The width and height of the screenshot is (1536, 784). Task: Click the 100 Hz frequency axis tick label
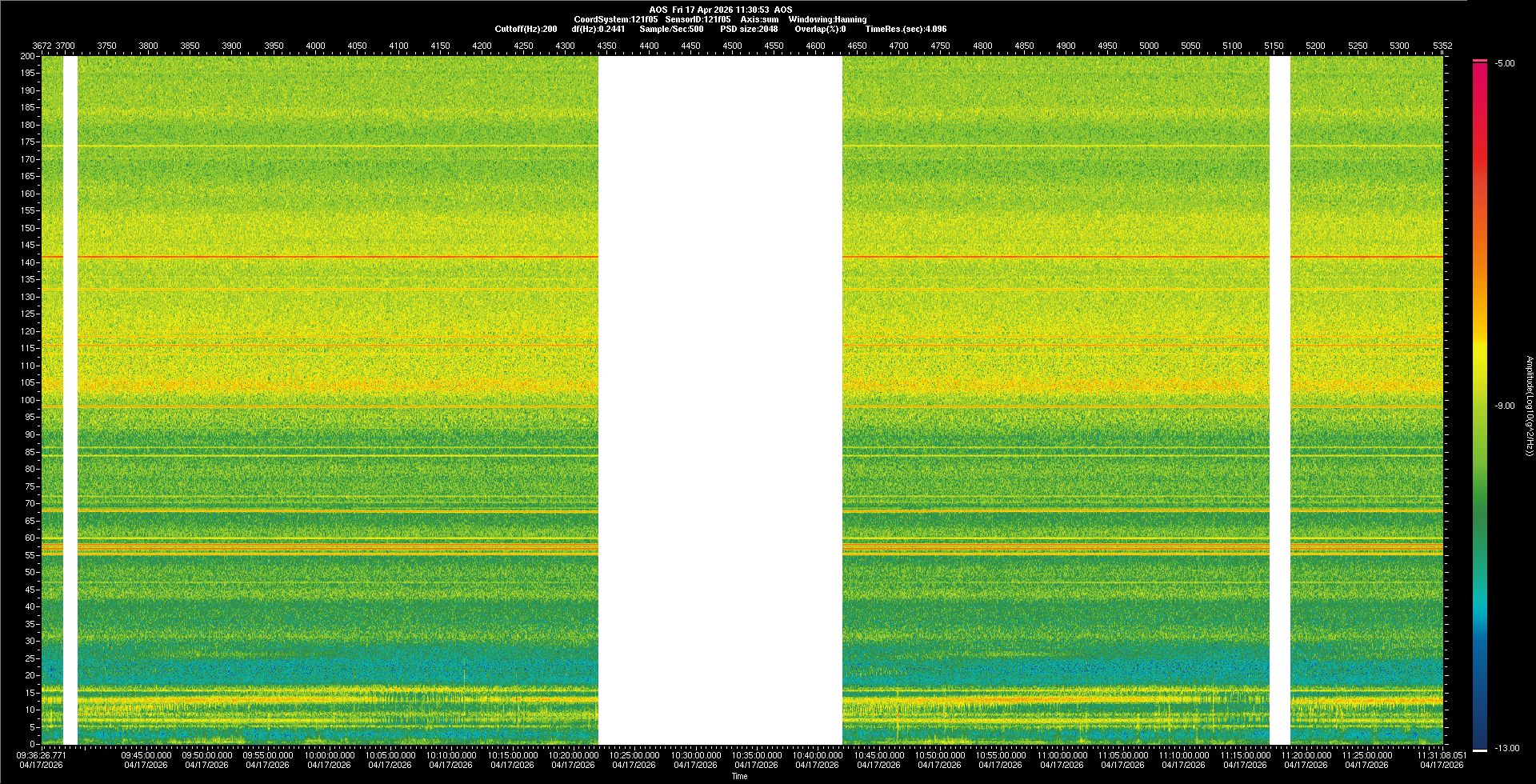coord(28,400)
